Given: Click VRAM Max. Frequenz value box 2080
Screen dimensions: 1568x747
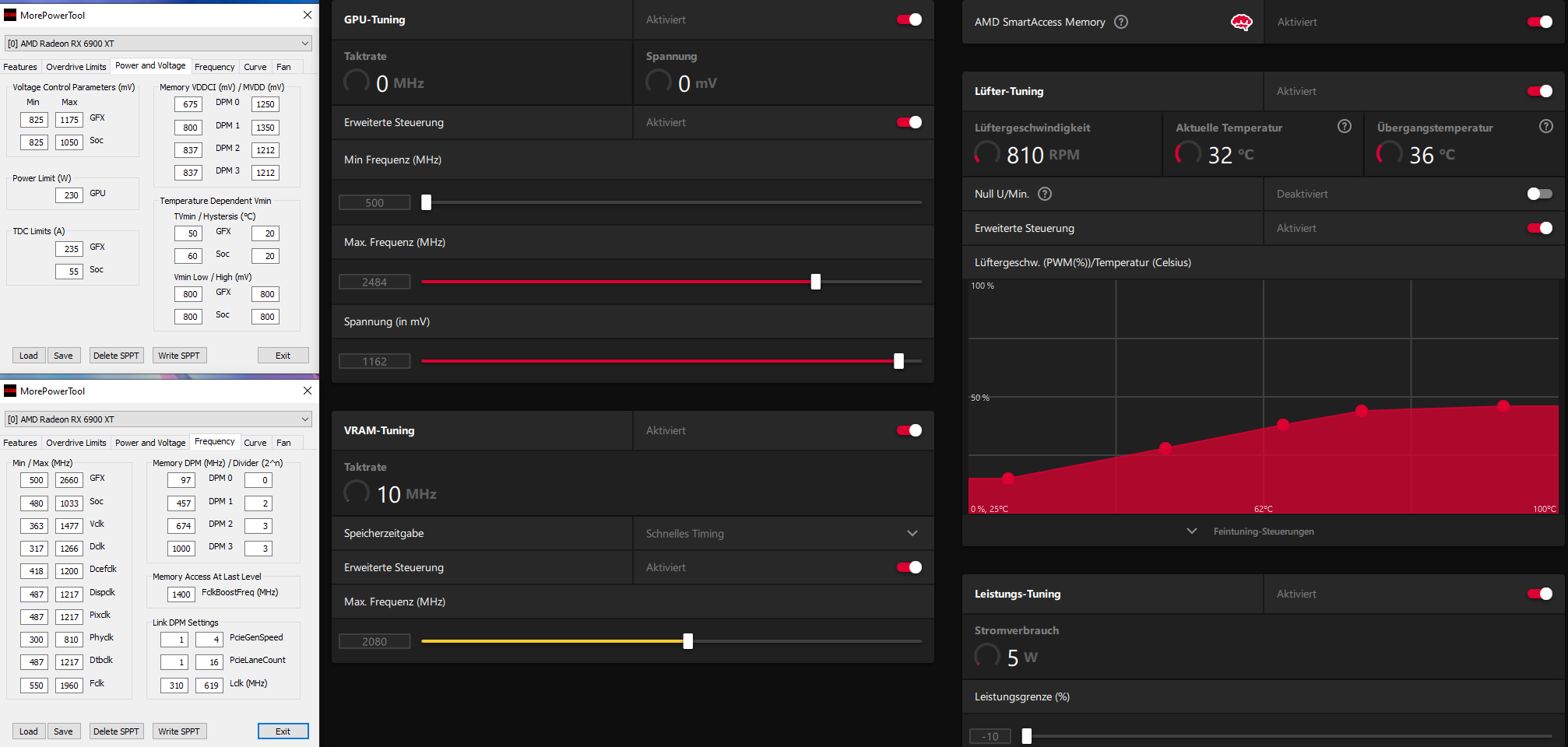Looking at the screenshot, I should tap(374, 641).
